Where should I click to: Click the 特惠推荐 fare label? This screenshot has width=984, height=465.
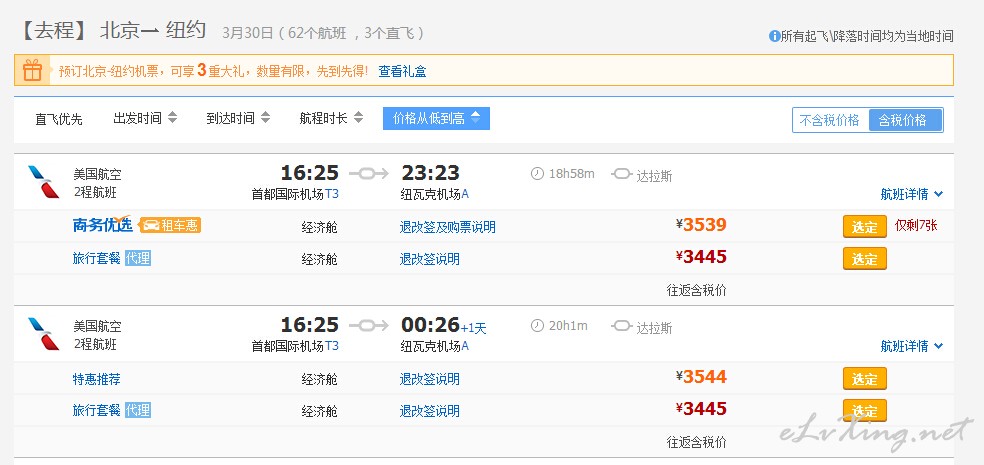tap(97, 378)
